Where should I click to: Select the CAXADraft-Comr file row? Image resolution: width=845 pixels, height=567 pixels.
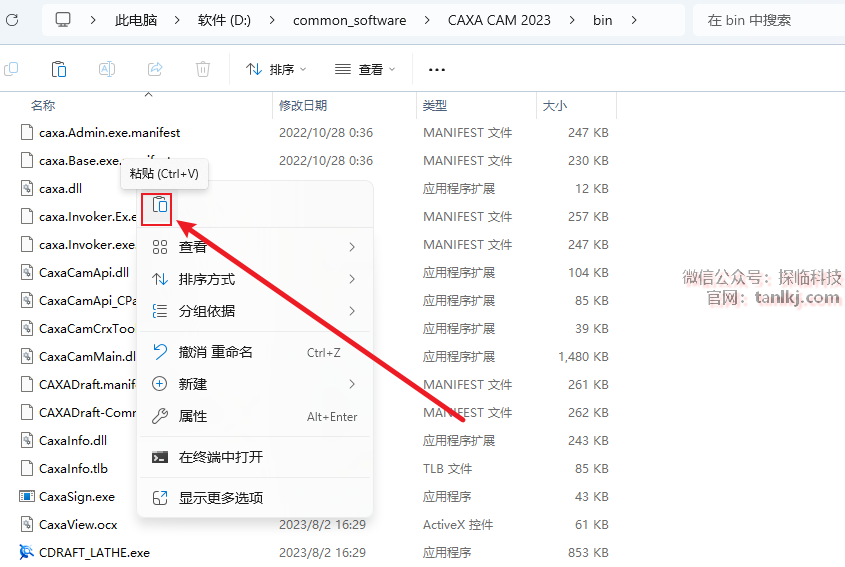tap(314, 412)
